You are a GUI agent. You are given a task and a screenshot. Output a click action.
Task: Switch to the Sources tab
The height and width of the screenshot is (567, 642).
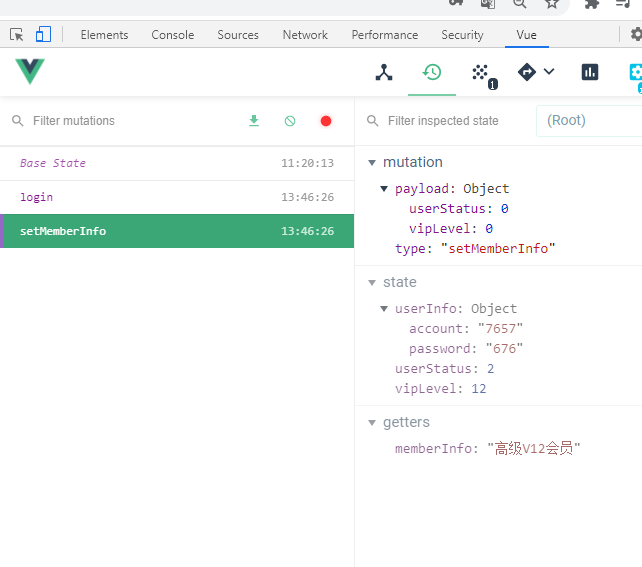click(x=238, y=35)
